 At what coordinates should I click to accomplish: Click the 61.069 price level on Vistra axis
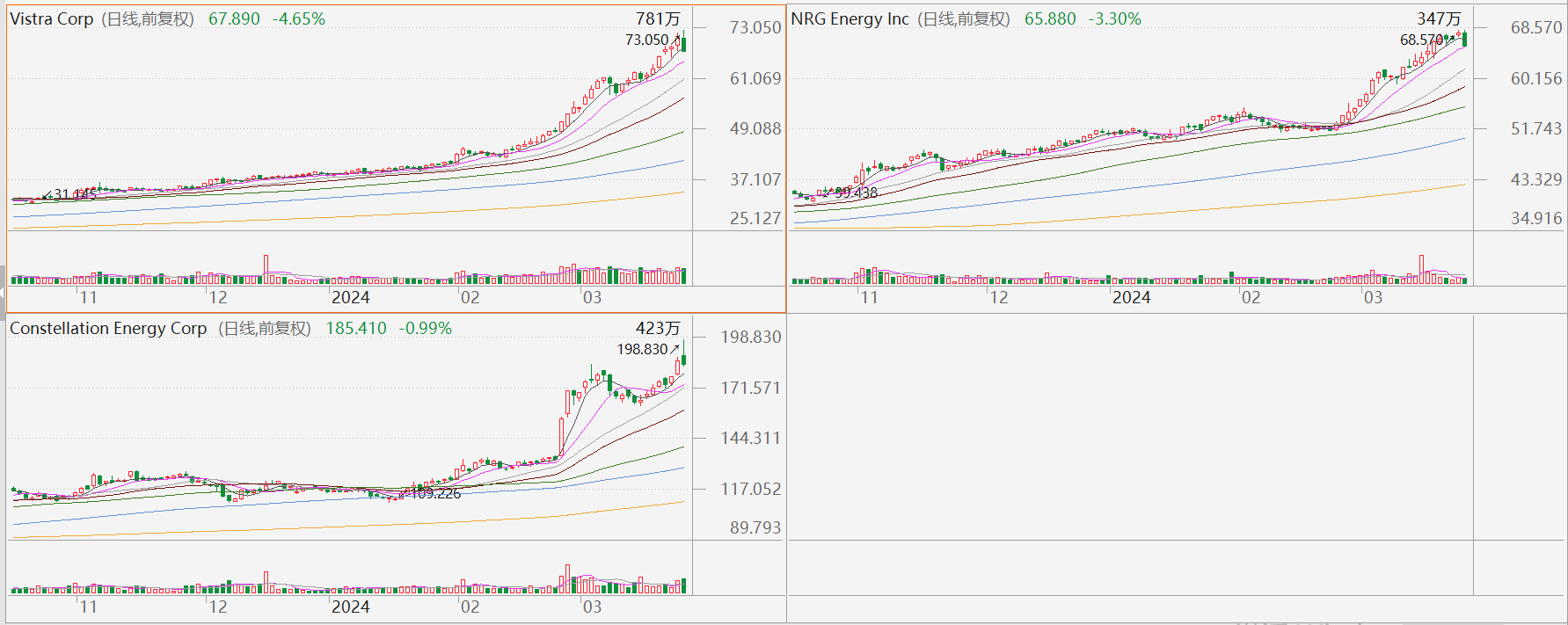coord(755,78)
